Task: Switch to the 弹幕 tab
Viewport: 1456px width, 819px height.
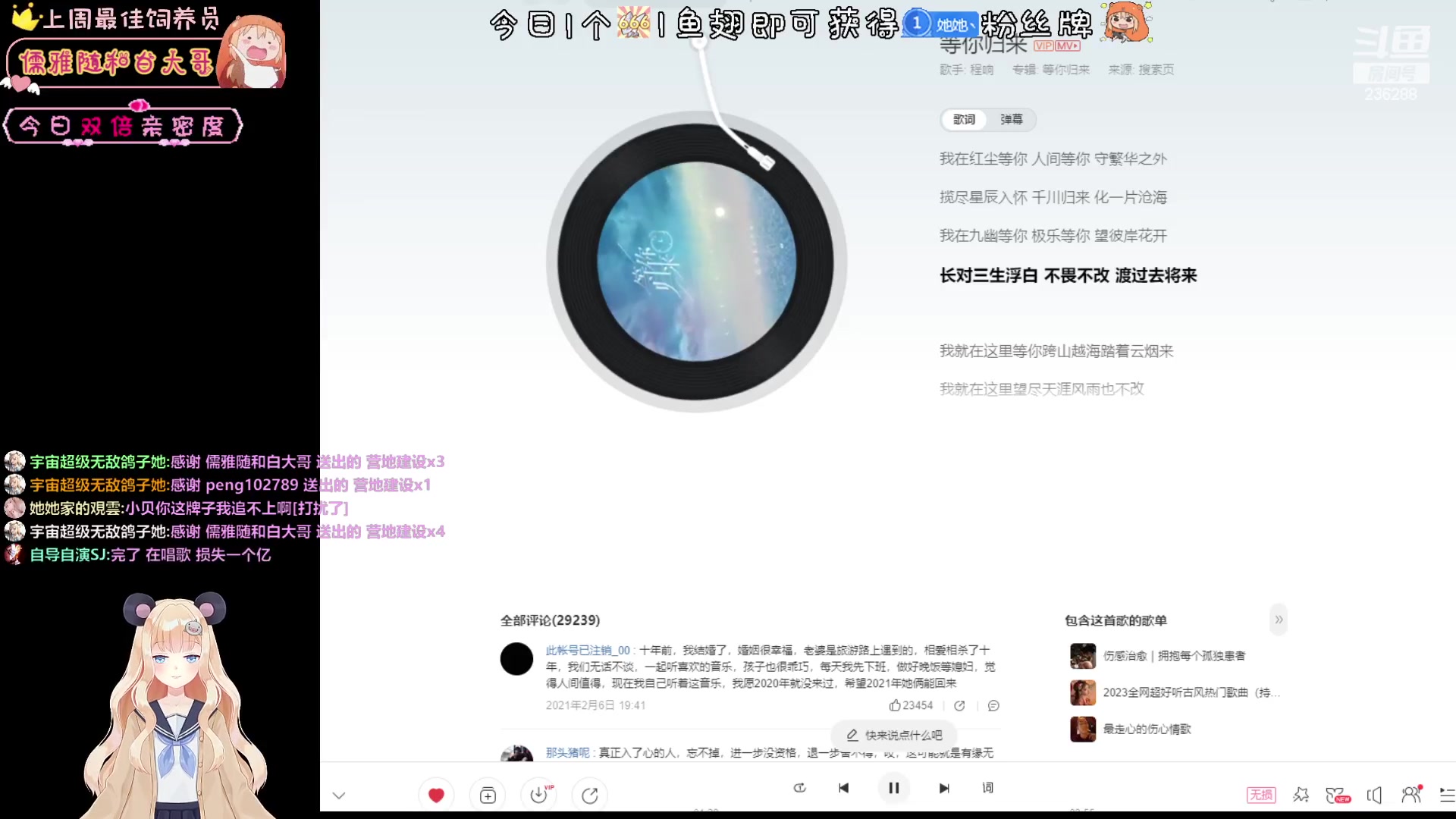Action: (1012, 119)
